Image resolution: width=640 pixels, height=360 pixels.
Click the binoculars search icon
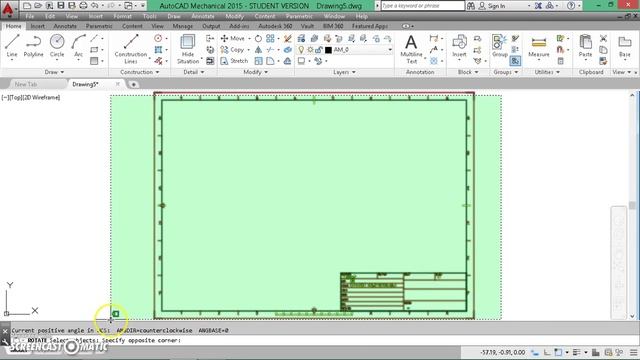click(471, 6)
